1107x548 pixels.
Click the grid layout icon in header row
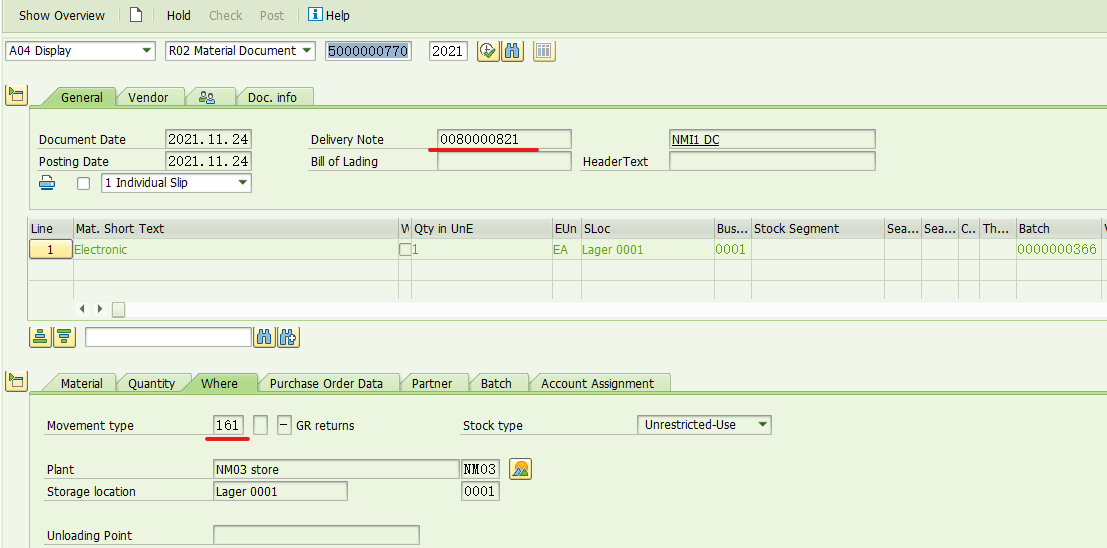pyautogui.click(x=544, y=51)
